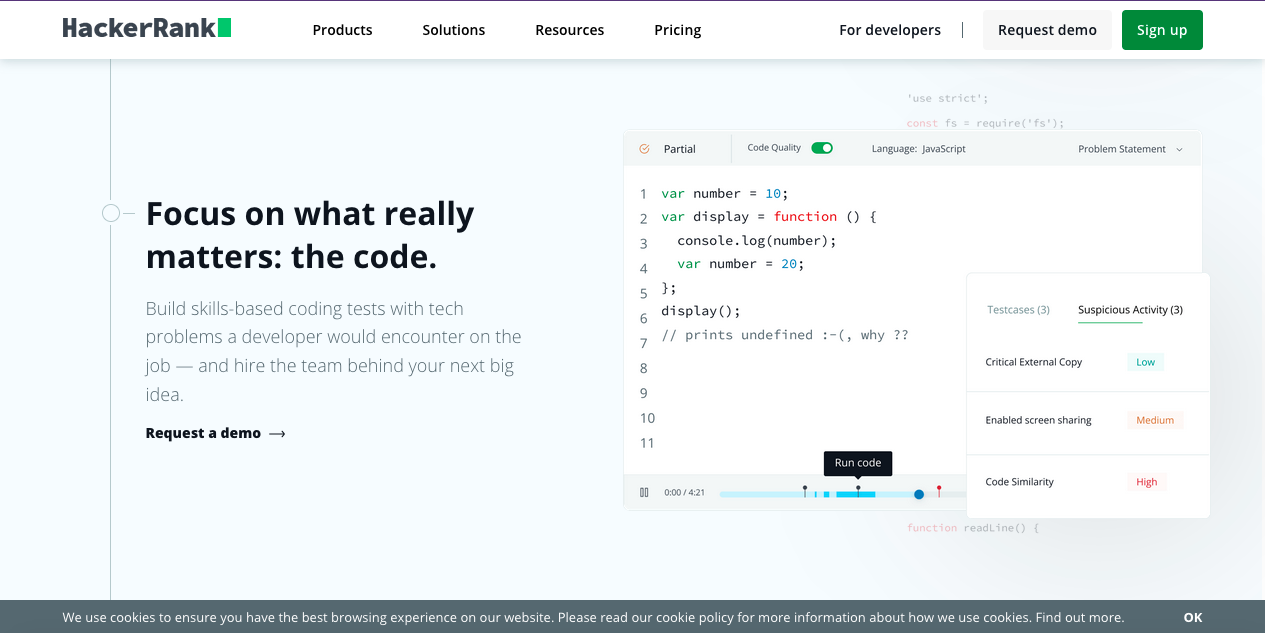Dismiss the cookie notice with OK
This screenshot has width=1265, height=633.
(x=1192, y=617)
